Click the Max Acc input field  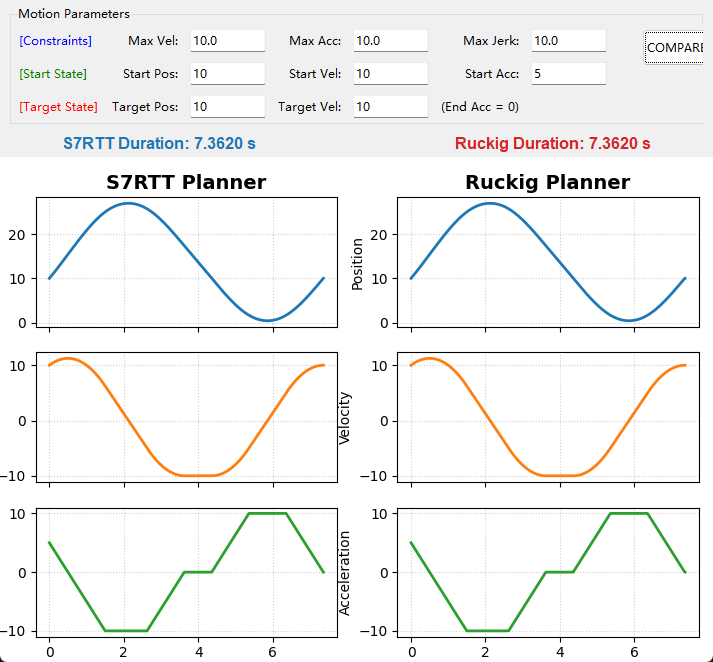click(x=390, y=41)
